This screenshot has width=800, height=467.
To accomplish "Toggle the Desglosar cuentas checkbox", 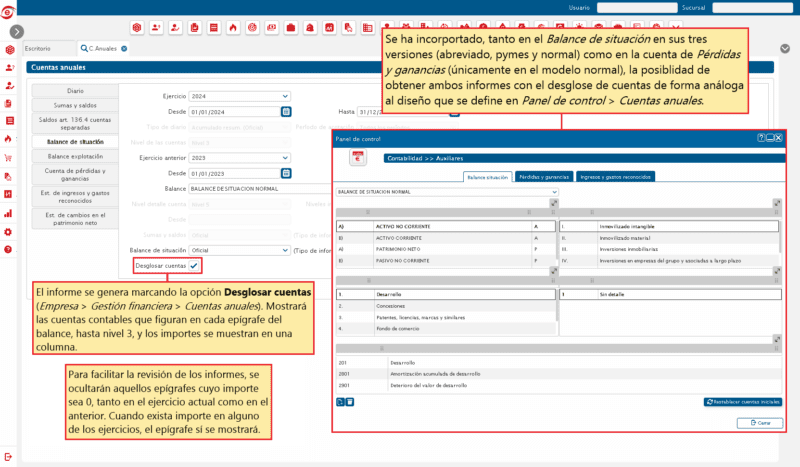I will pos(194,265).
